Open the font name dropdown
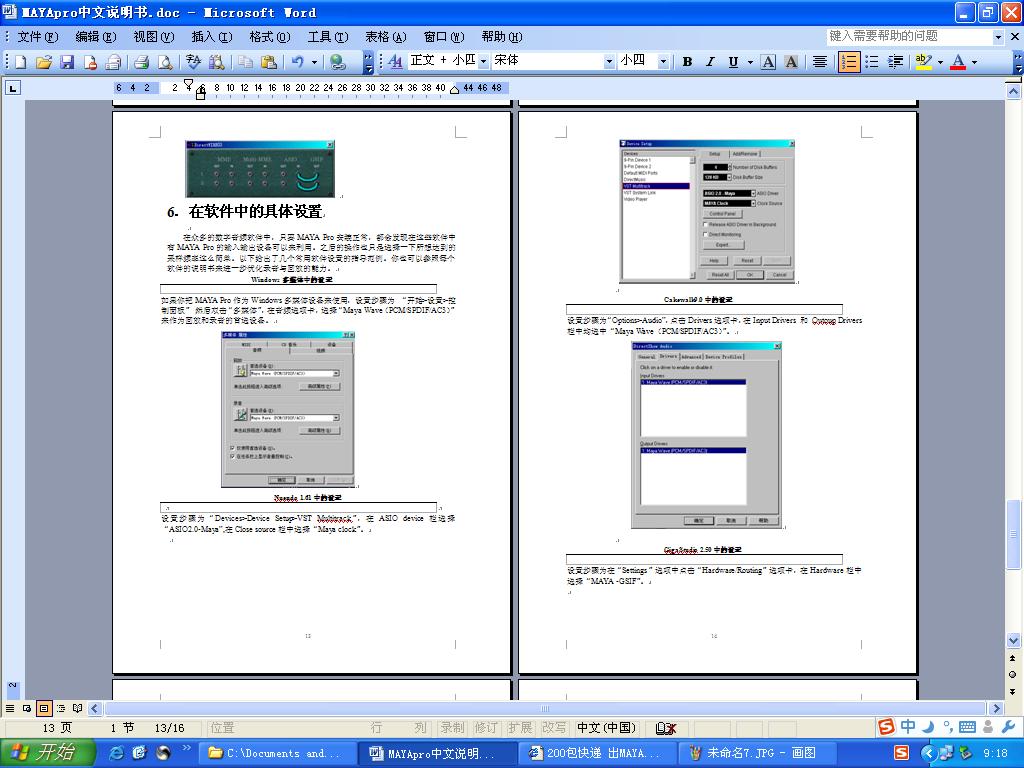Screen dimensions: 1024x768 (x=609, y=61)
